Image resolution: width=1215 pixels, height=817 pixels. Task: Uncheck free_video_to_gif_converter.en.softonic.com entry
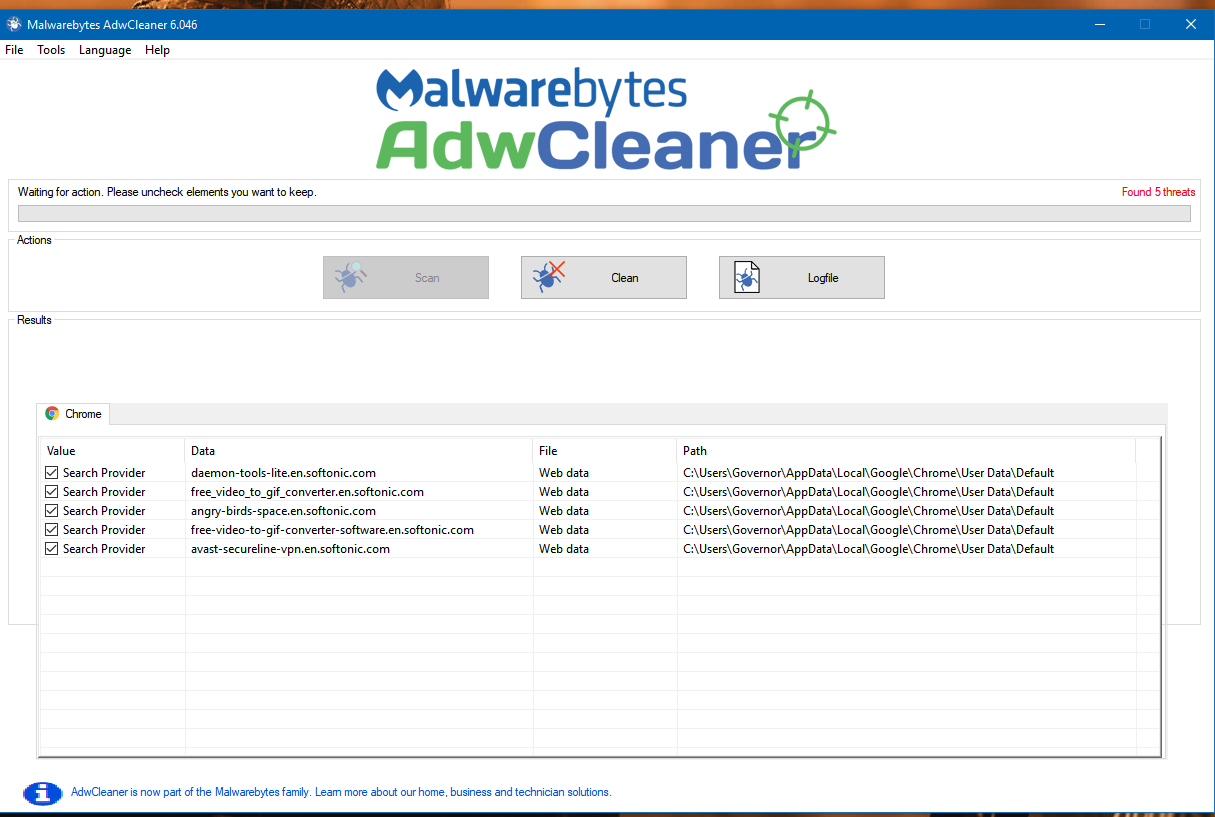[52, 492]
